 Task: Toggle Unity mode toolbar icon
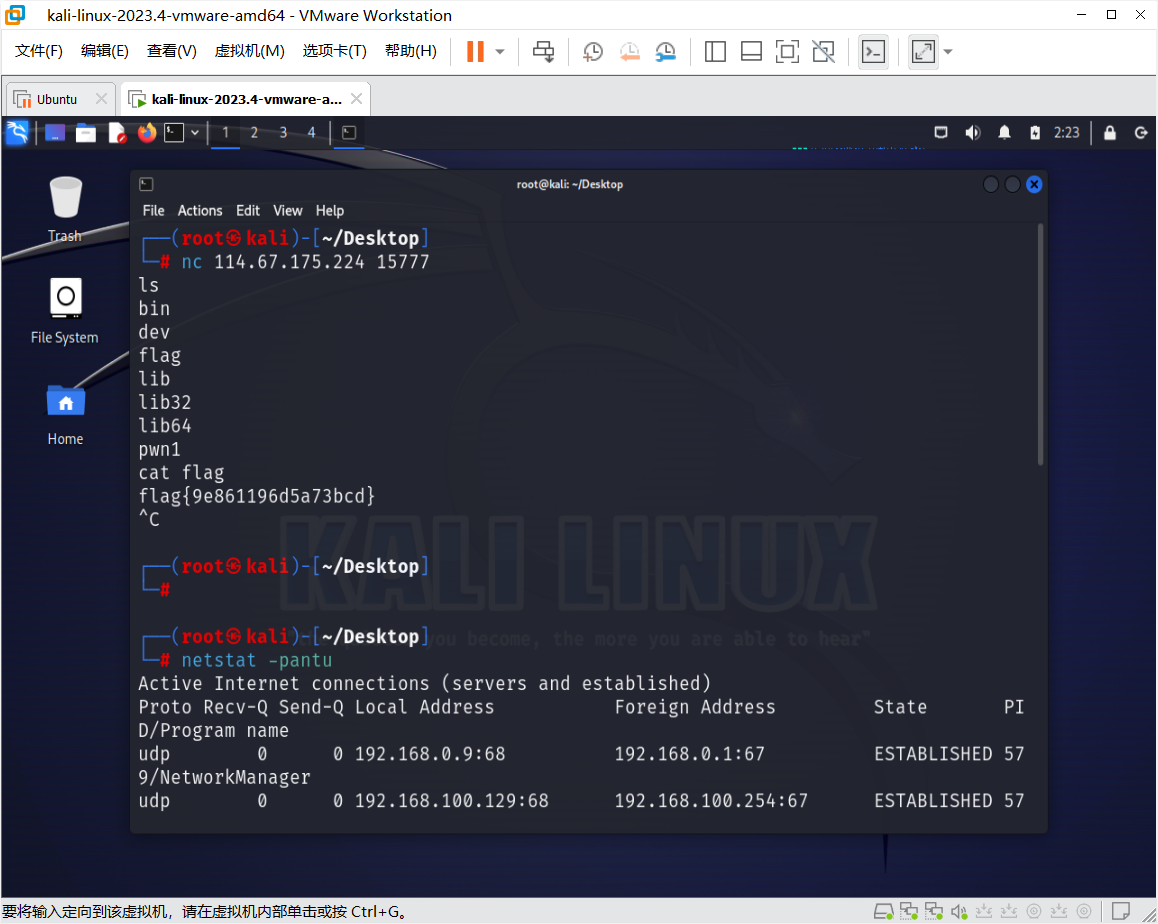[x=823, y=52]
